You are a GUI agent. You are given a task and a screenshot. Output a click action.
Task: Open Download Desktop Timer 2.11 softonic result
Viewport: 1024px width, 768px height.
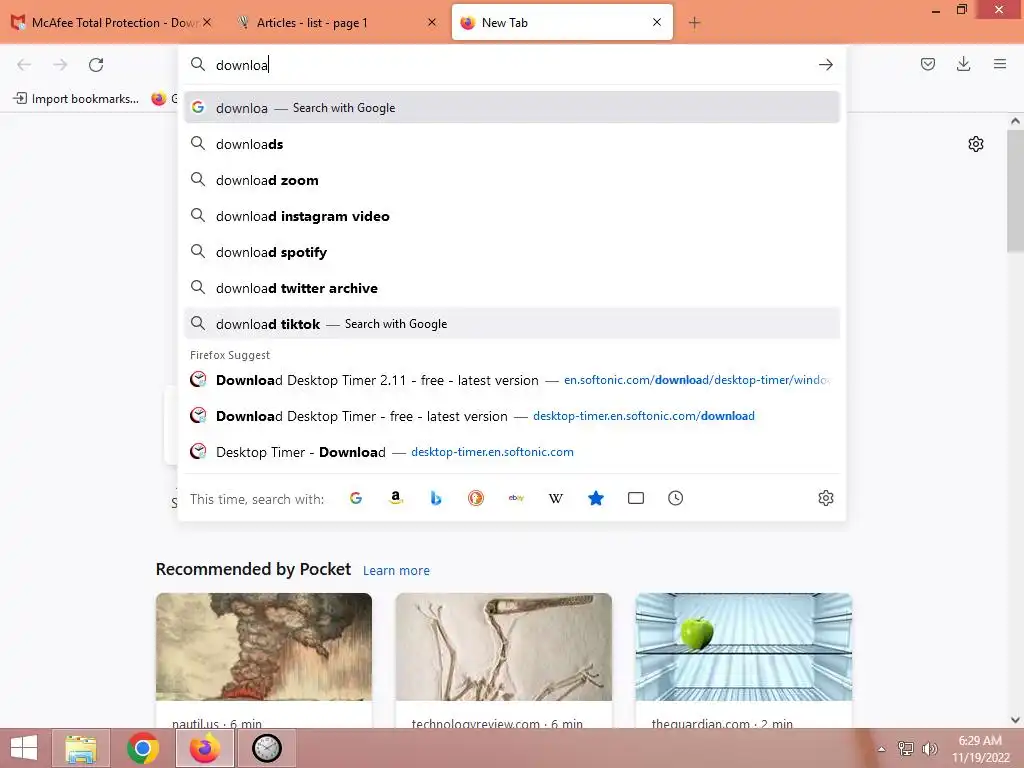click(511, 380)
